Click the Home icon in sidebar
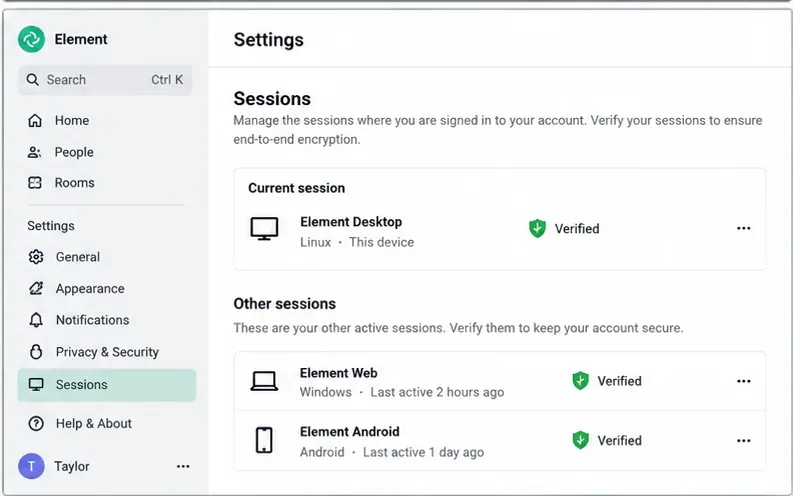This screenshot has width=793, height=496. pyautogui.click(x=35, y=120)
